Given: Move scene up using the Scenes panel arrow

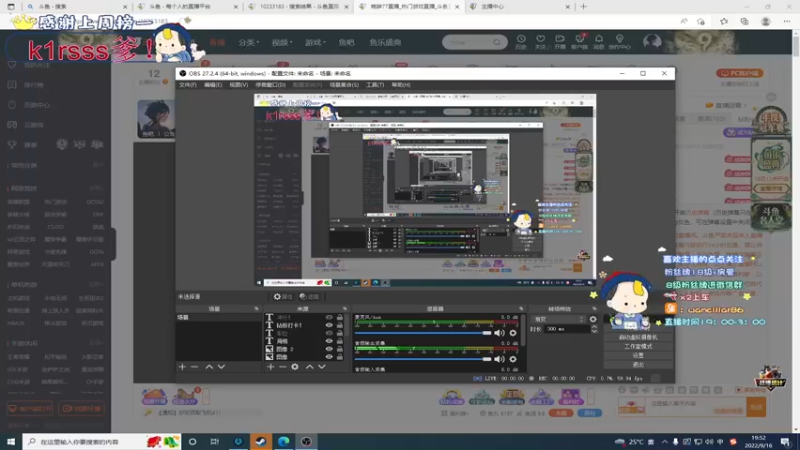Looking at the screenshot, I should [209, 366].
